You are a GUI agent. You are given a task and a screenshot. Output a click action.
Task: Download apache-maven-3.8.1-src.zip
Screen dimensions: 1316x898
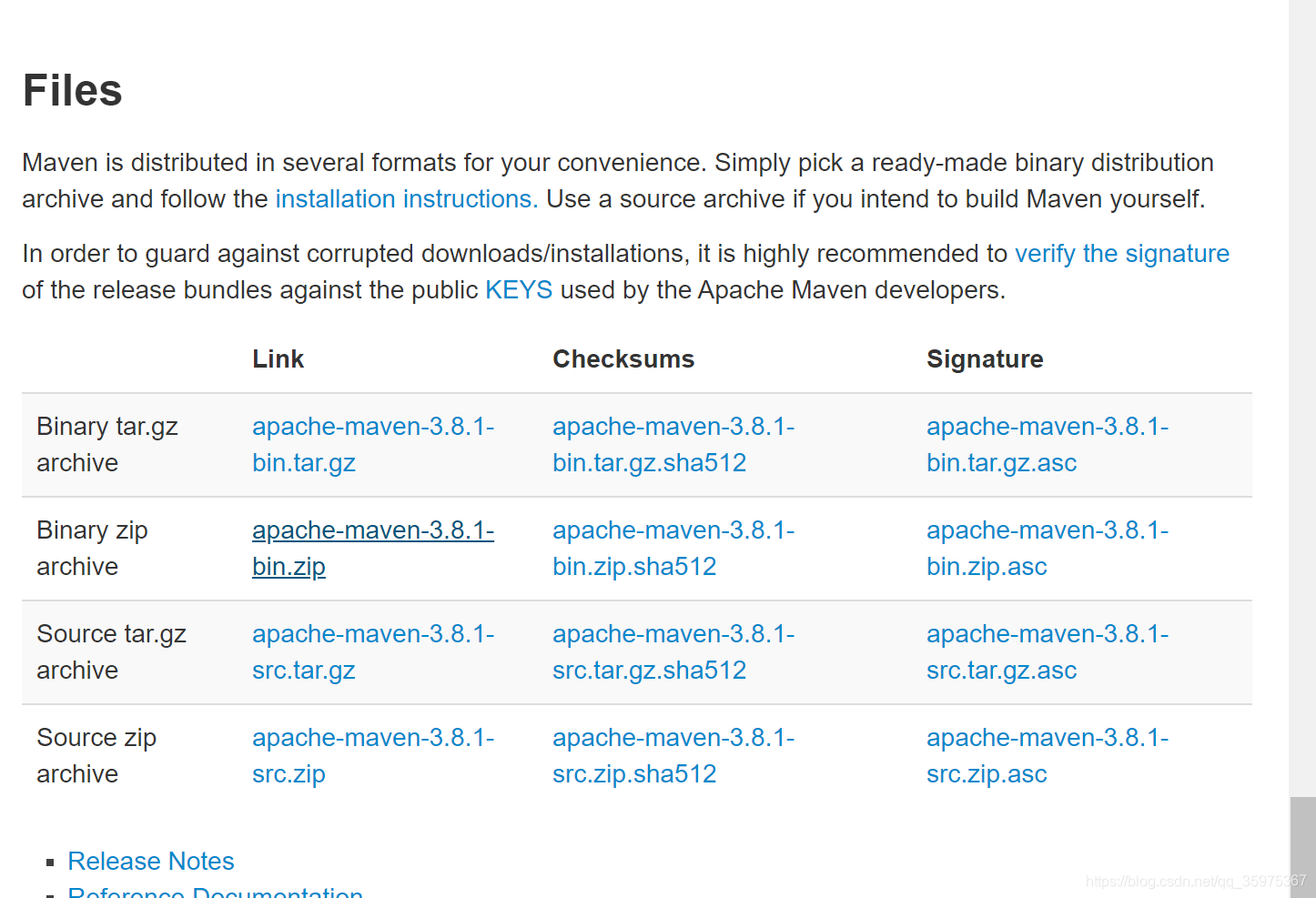click(373, 756)
